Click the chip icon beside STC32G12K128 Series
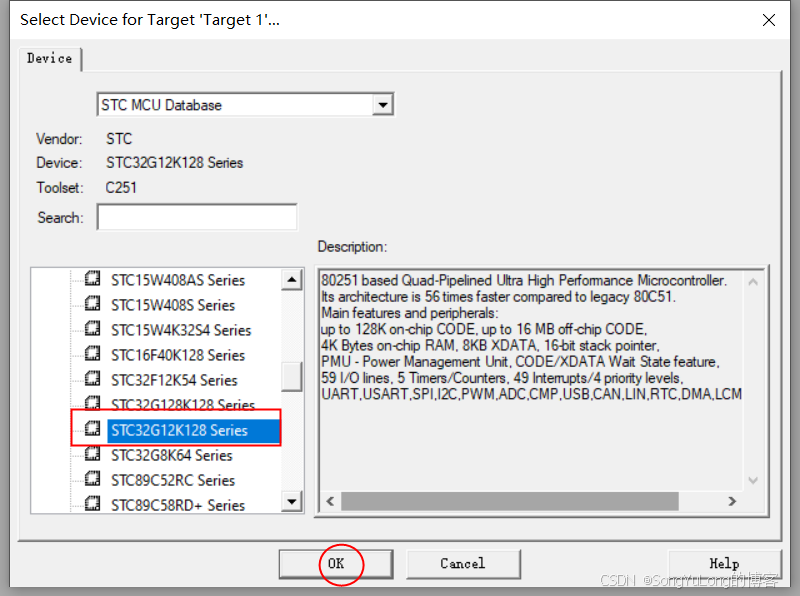The image size is (800, 596). 92,429
